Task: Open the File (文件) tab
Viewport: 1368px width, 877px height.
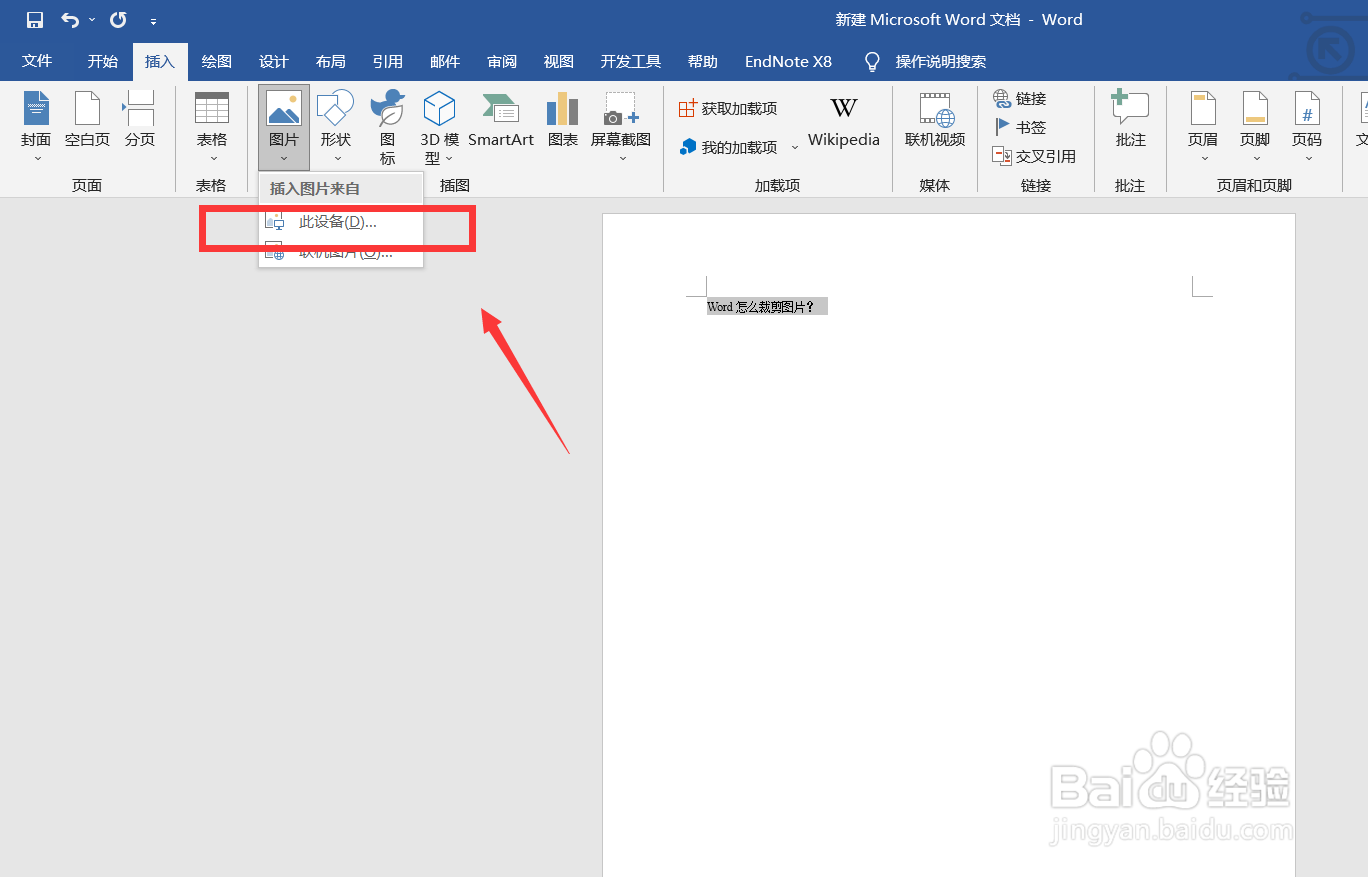Action: click(x=37, y=61)
